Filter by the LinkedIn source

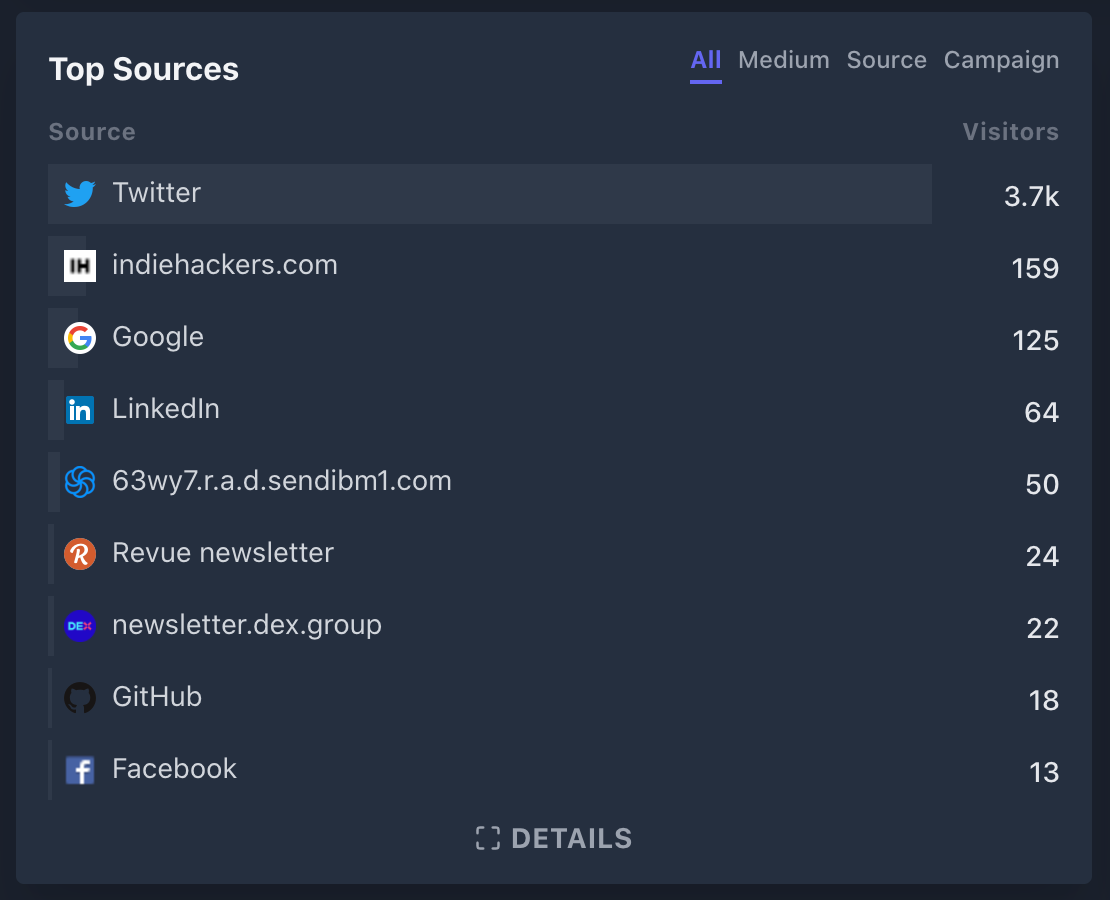[166, 409]
